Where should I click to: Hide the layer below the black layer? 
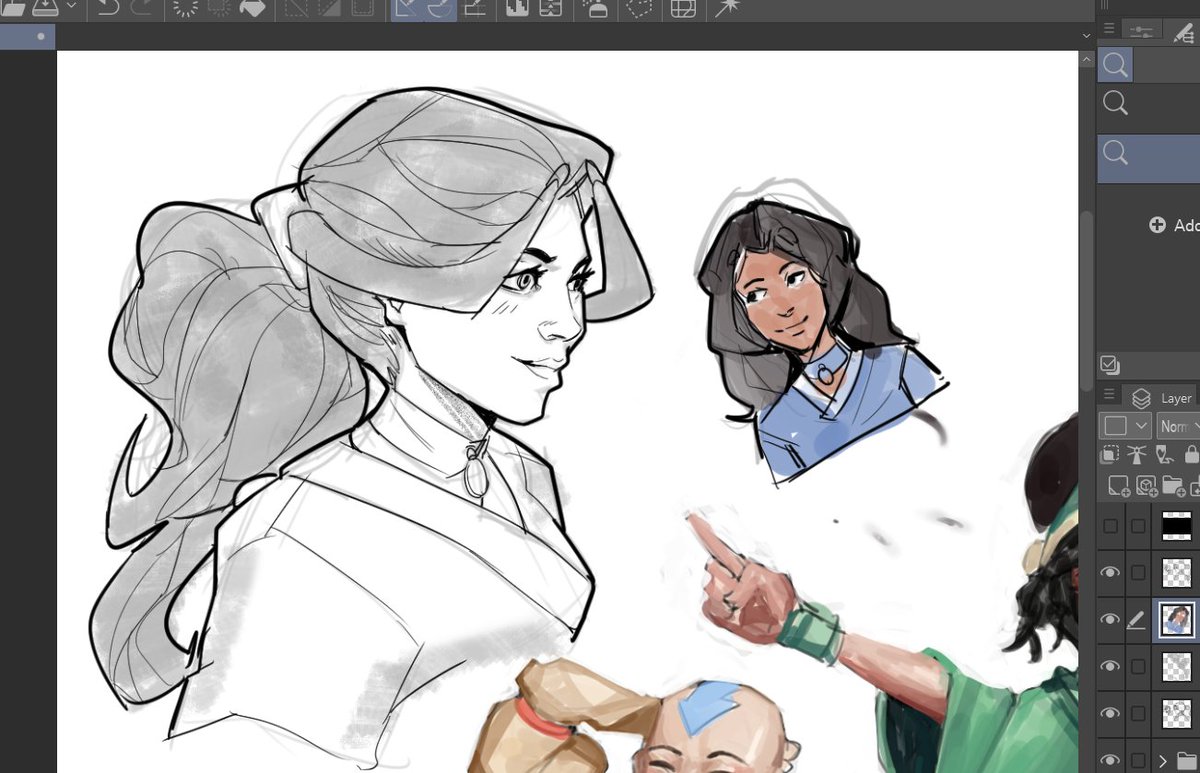pyautogui.click(x=1109, y=573)
